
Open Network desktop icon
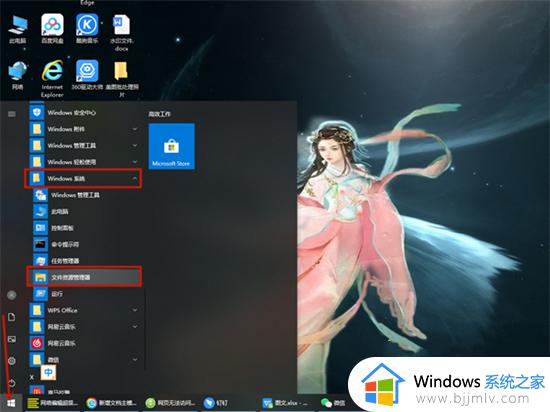pos(18,75)
